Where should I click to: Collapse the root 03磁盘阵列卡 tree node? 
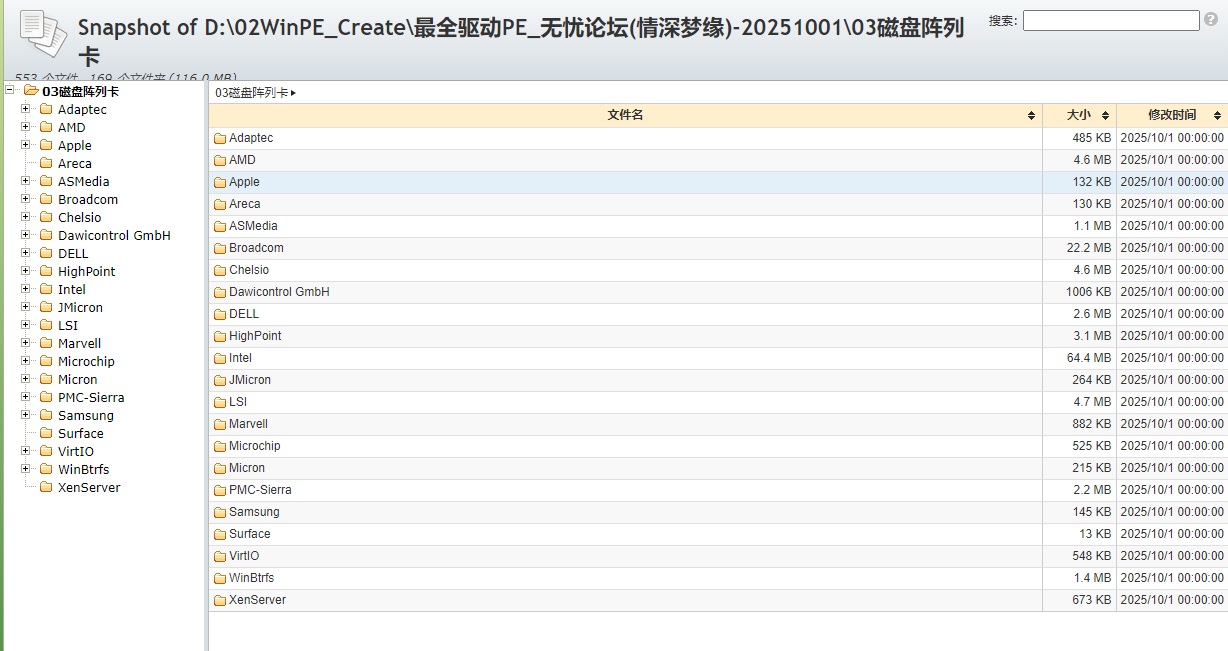coord(10,91)
